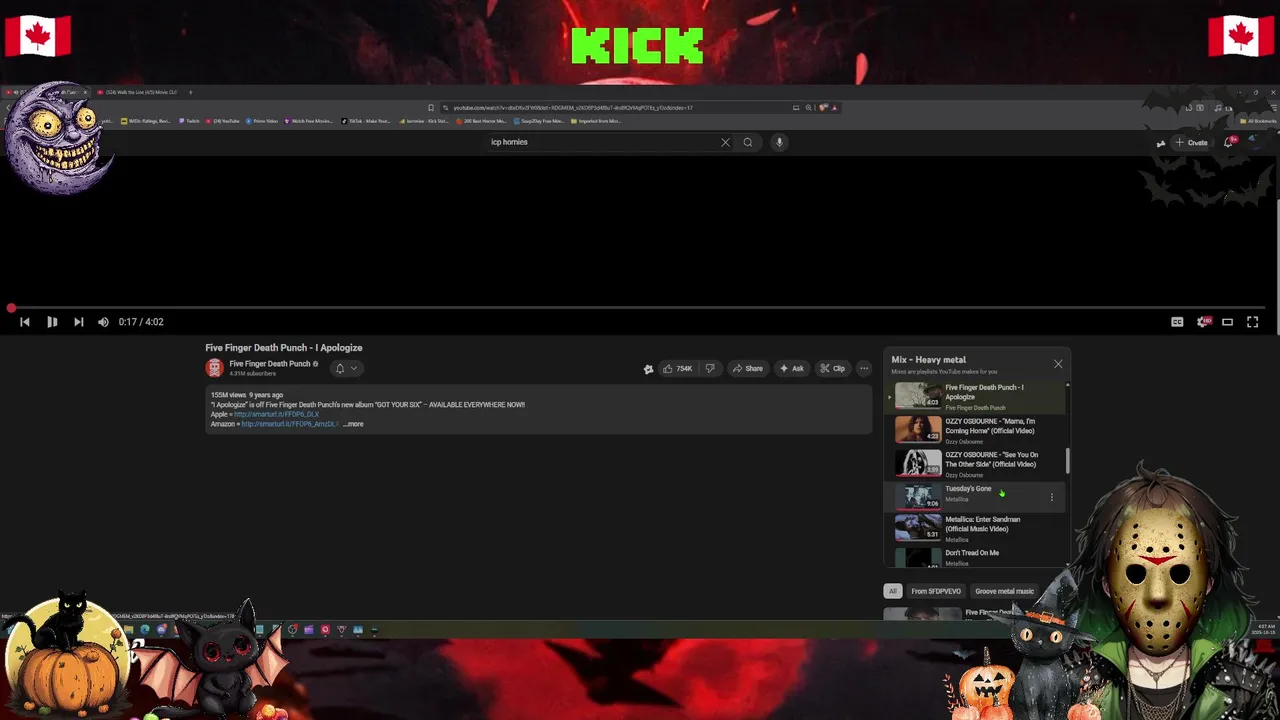Image resolution: width=1280 pixels, height=720 pixels.
Task: Play 'I Apologize' in the mix list
Action: pyautogui.click(x=977, y=396)
